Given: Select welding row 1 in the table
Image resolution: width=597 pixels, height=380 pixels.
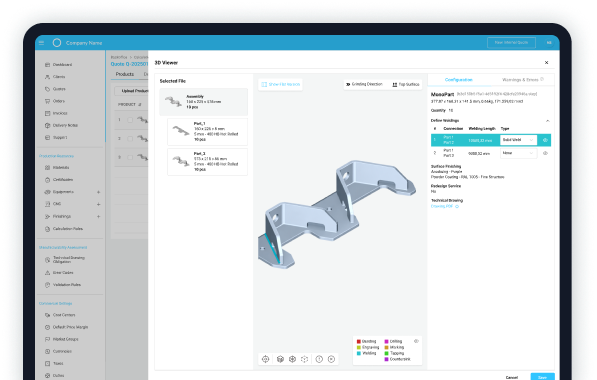Looking at the screenshot, I should click(x=491, y=140).
